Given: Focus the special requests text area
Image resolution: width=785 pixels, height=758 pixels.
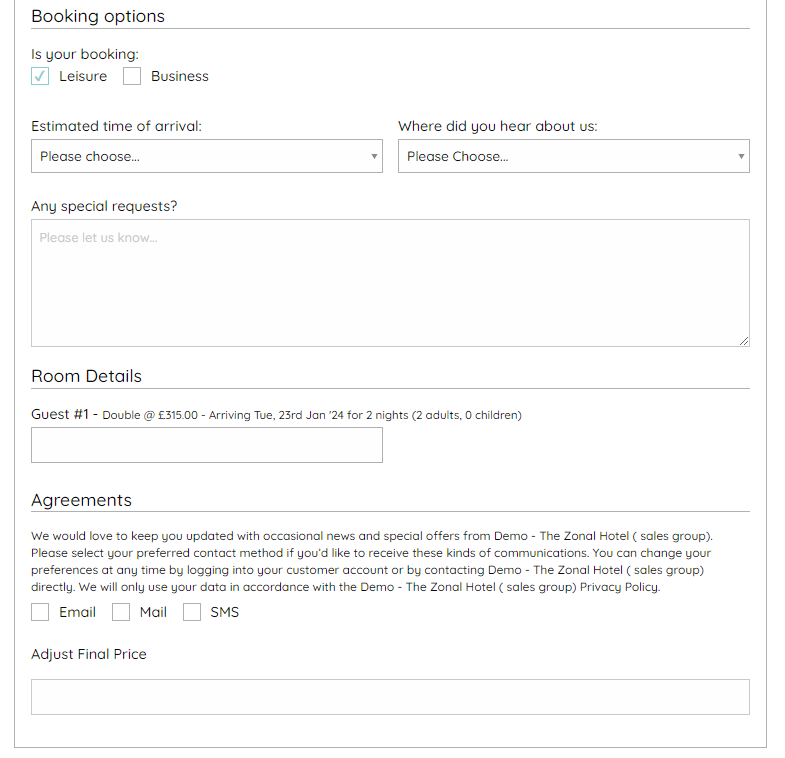Looking at the screenshot, I should 390,283.
